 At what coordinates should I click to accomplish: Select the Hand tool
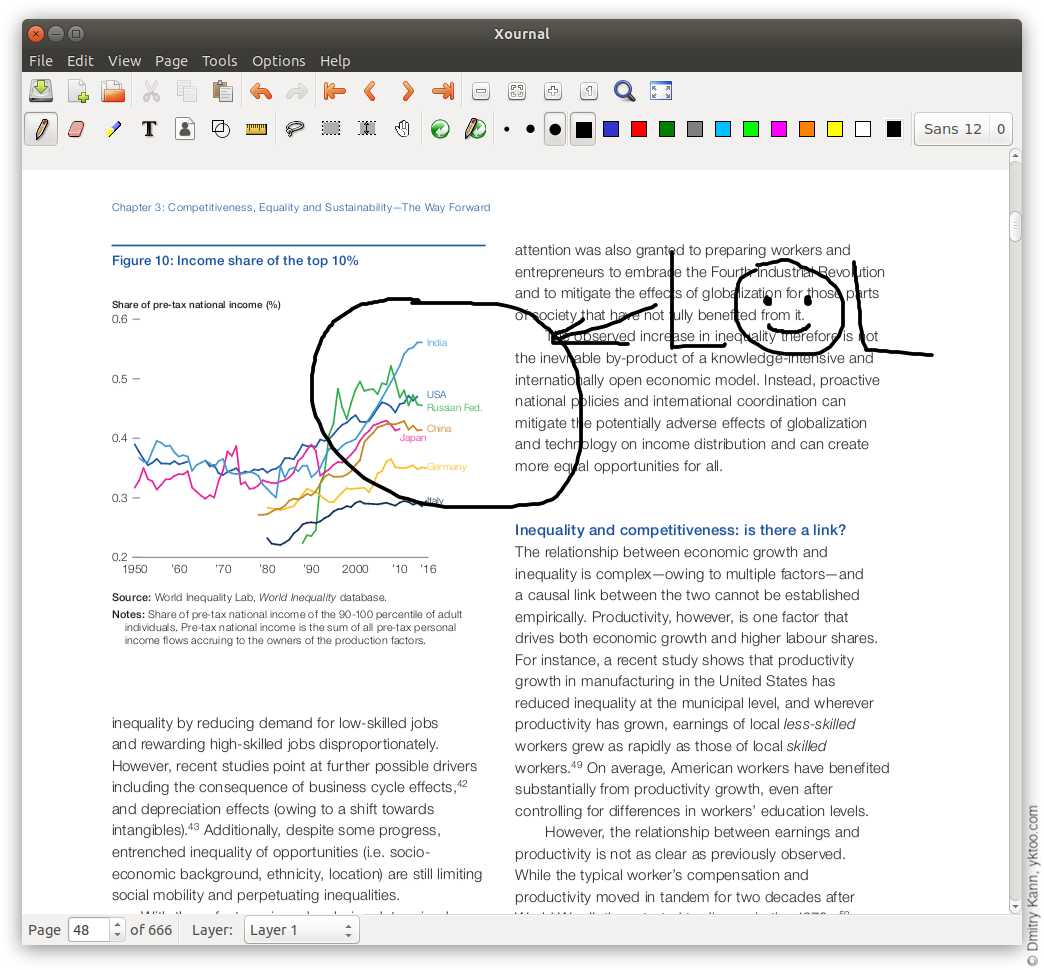402,129
